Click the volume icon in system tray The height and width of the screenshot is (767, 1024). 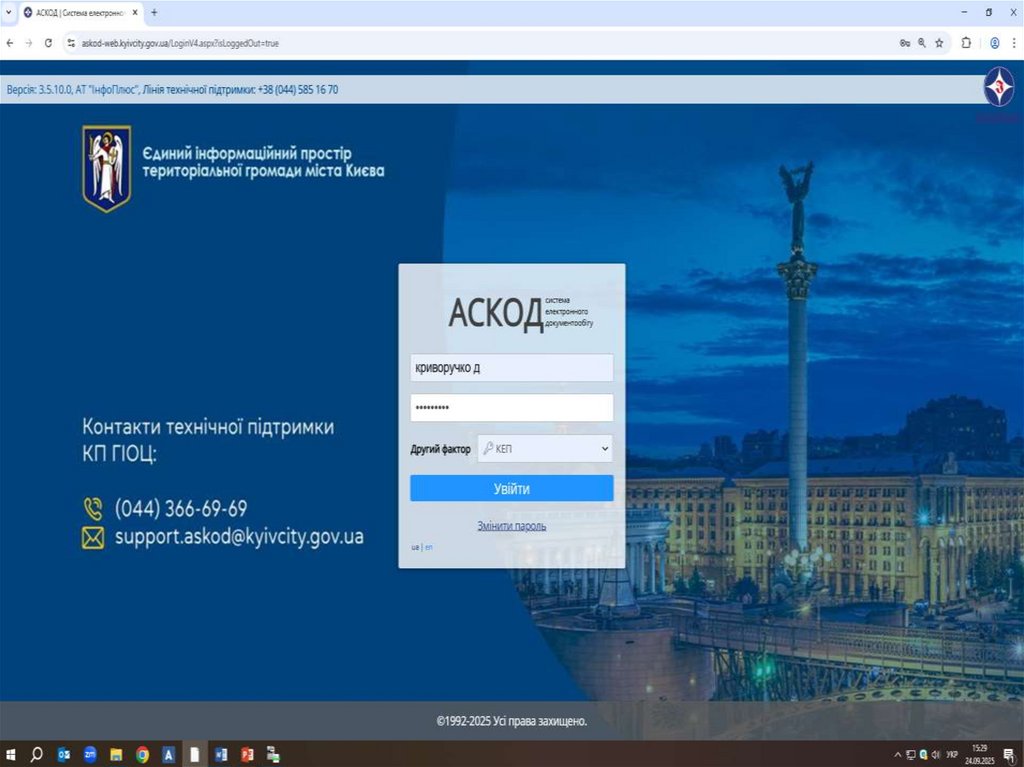[936, 755]
